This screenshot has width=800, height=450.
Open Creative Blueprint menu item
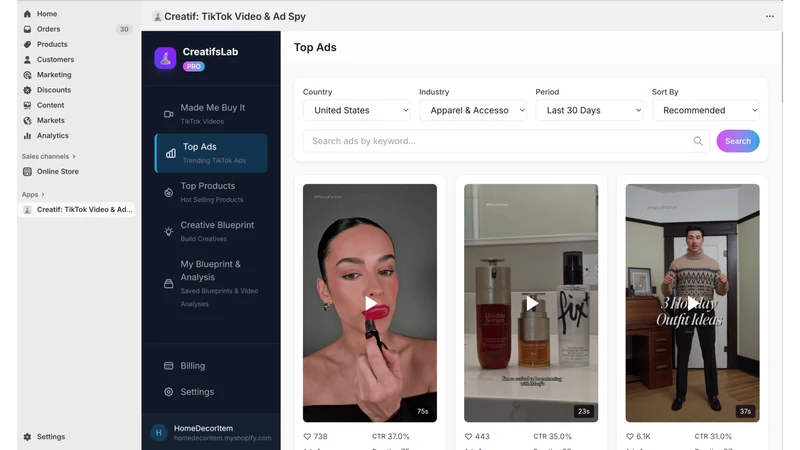pos(211,232)
